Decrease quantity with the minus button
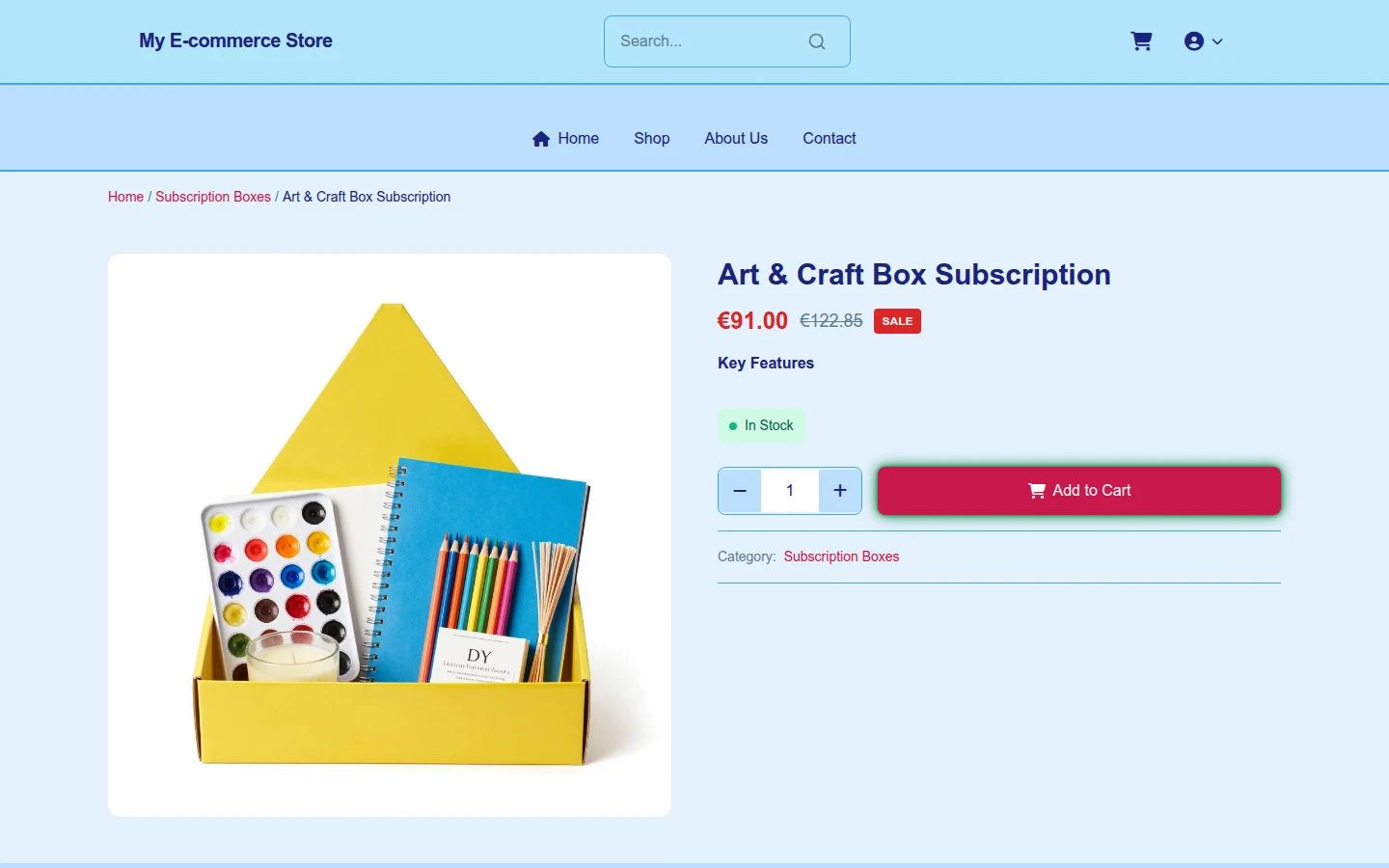Viewport: 1389px width, 868px height. 740,491
